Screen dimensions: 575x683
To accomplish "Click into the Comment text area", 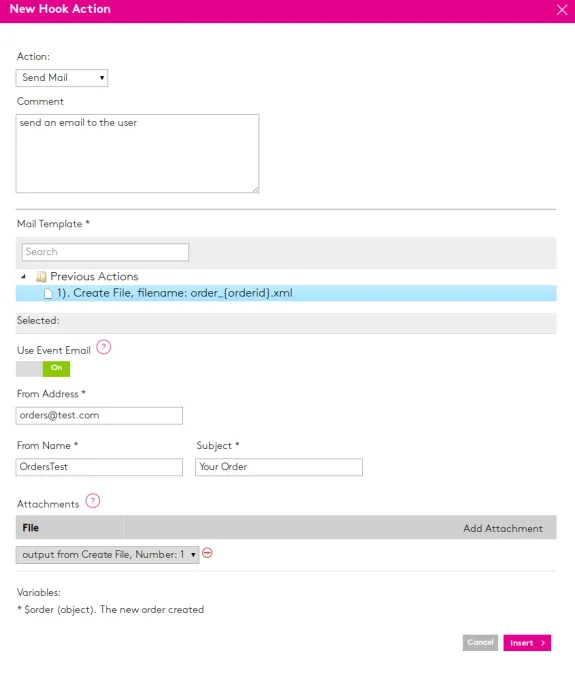I will coord(137,153).
